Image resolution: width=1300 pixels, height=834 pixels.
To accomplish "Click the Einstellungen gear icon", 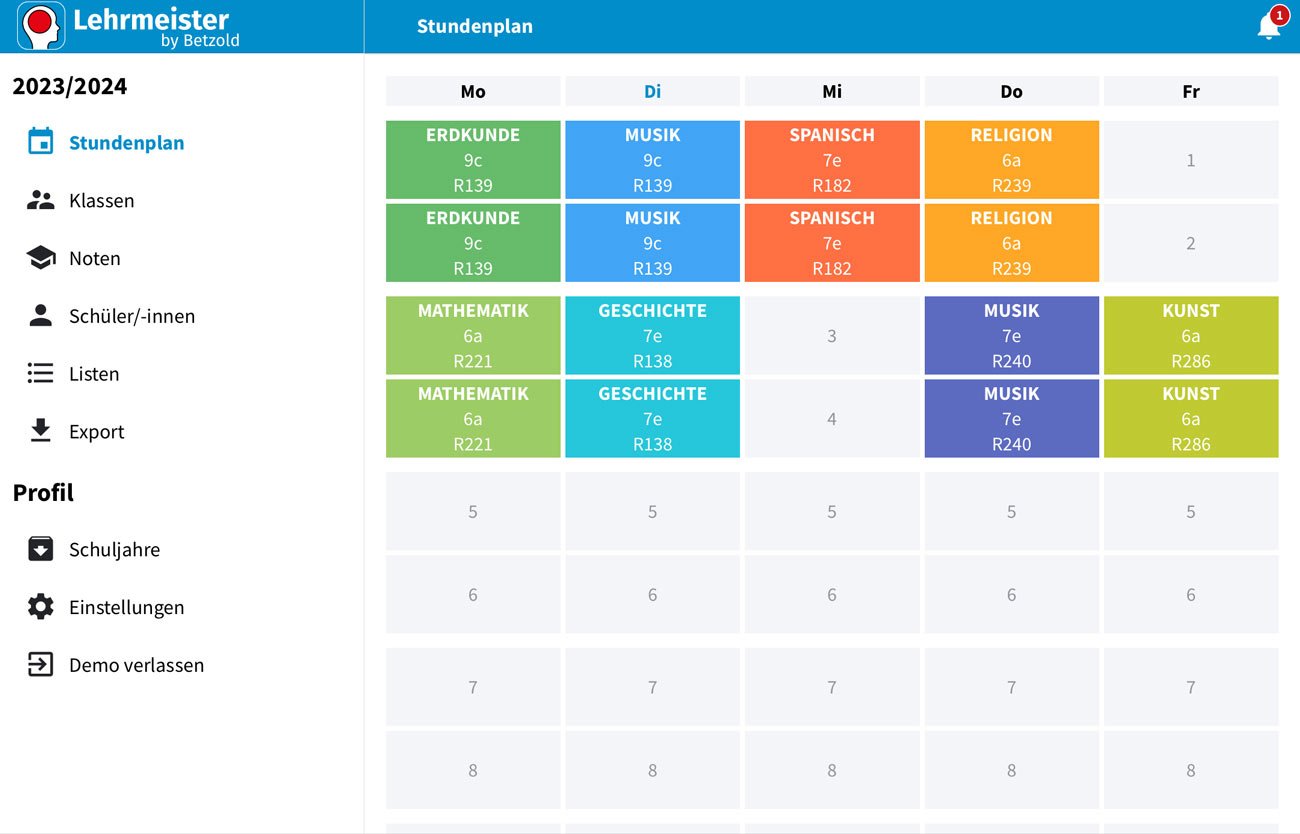I will pos(40,607).
